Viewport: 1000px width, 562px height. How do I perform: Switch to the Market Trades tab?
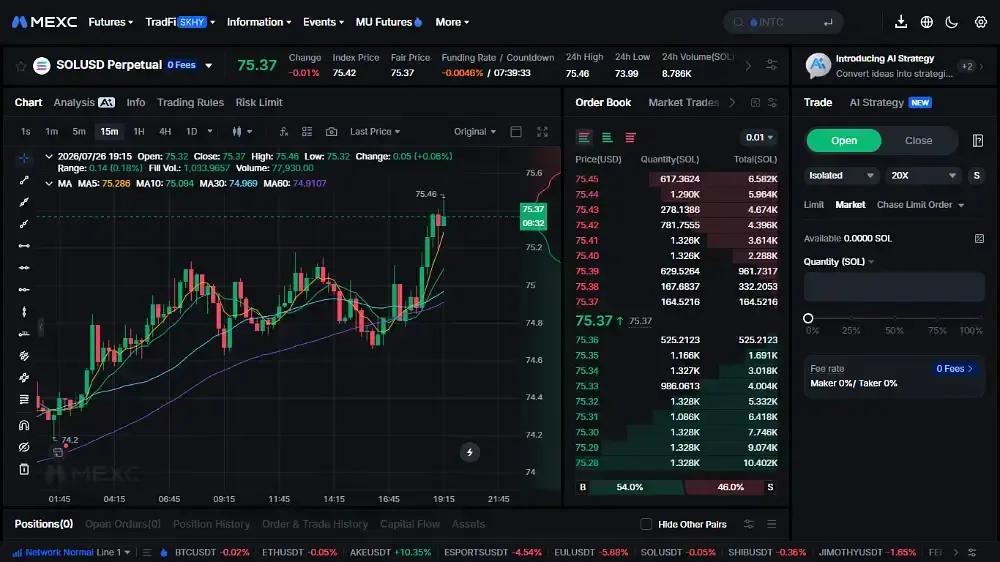[683, 103]
